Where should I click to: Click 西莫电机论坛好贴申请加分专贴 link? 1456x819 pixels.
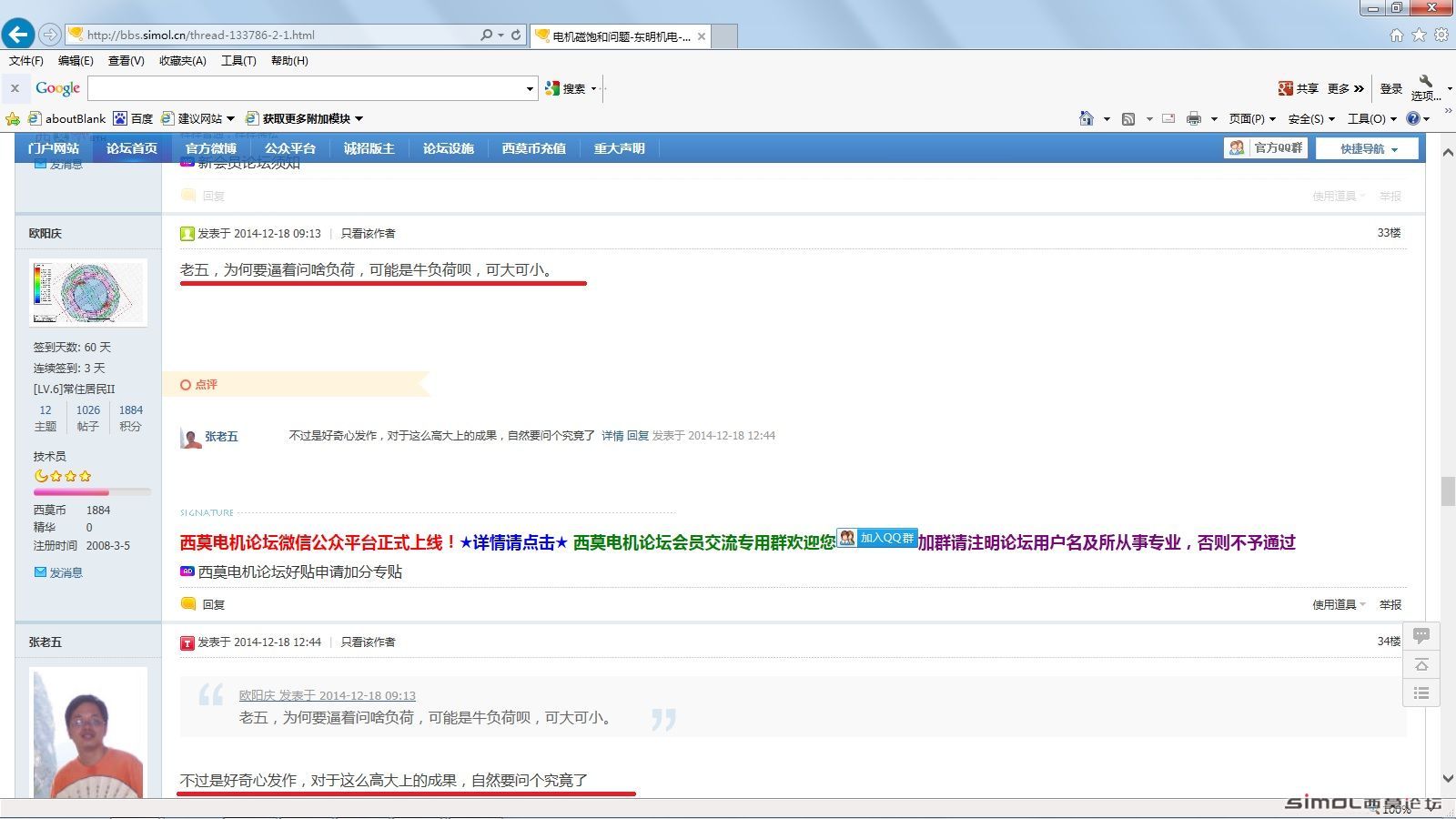[x=300, y=571]
